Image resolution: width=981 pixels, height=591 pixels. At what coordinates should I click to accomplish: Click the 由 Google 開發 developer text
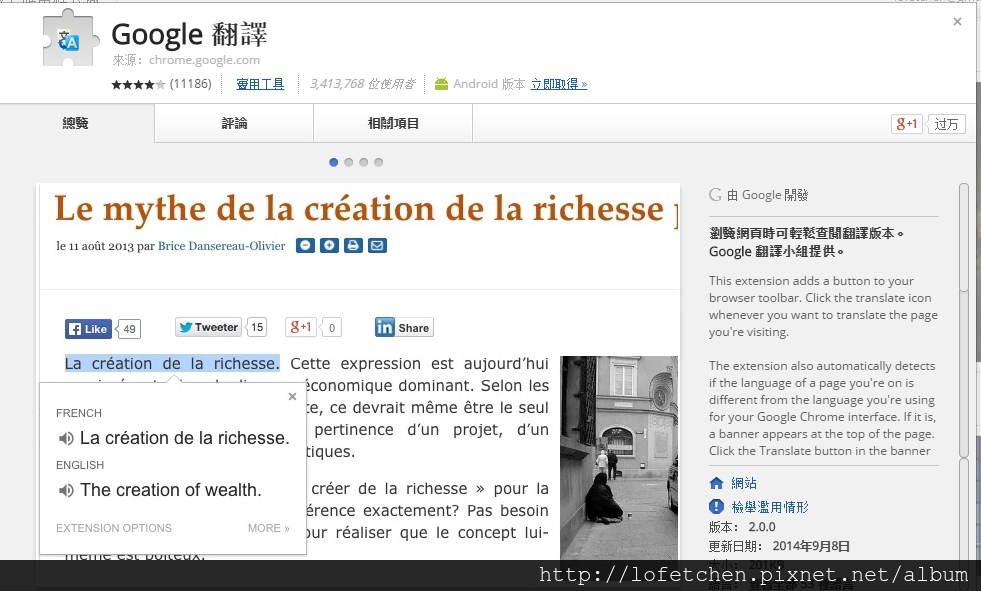pos(768,195)
